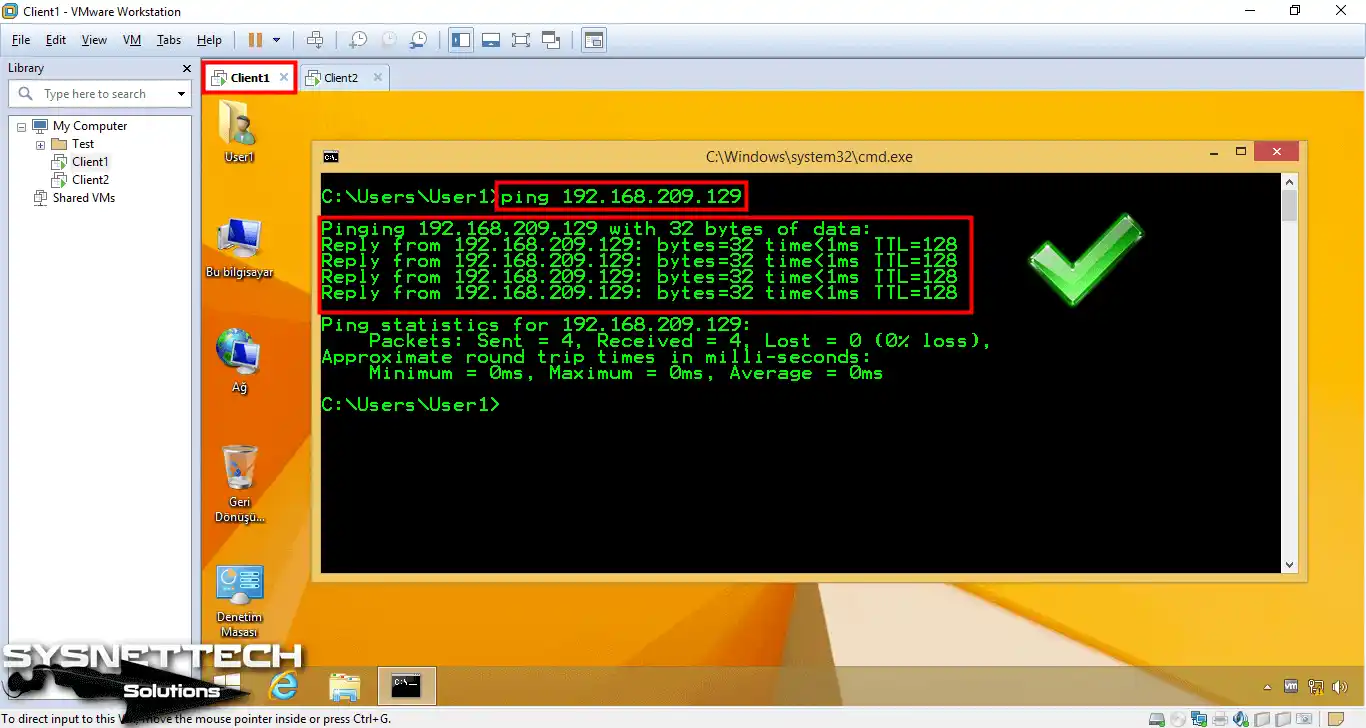Click the hard disk status icon in VM status bar

point(1157,718)
